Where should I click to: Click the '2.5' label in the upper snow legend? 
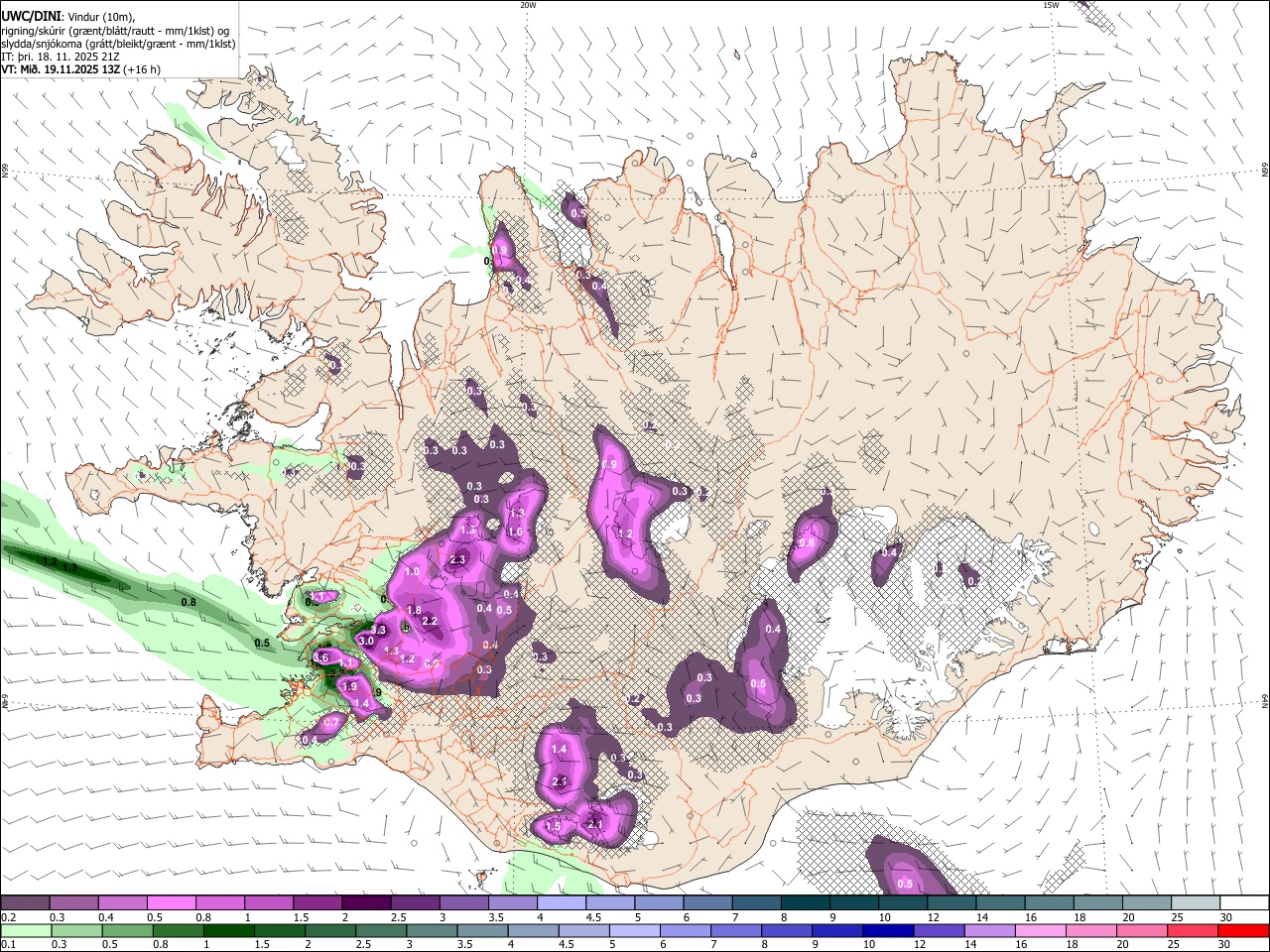point(399,917)
